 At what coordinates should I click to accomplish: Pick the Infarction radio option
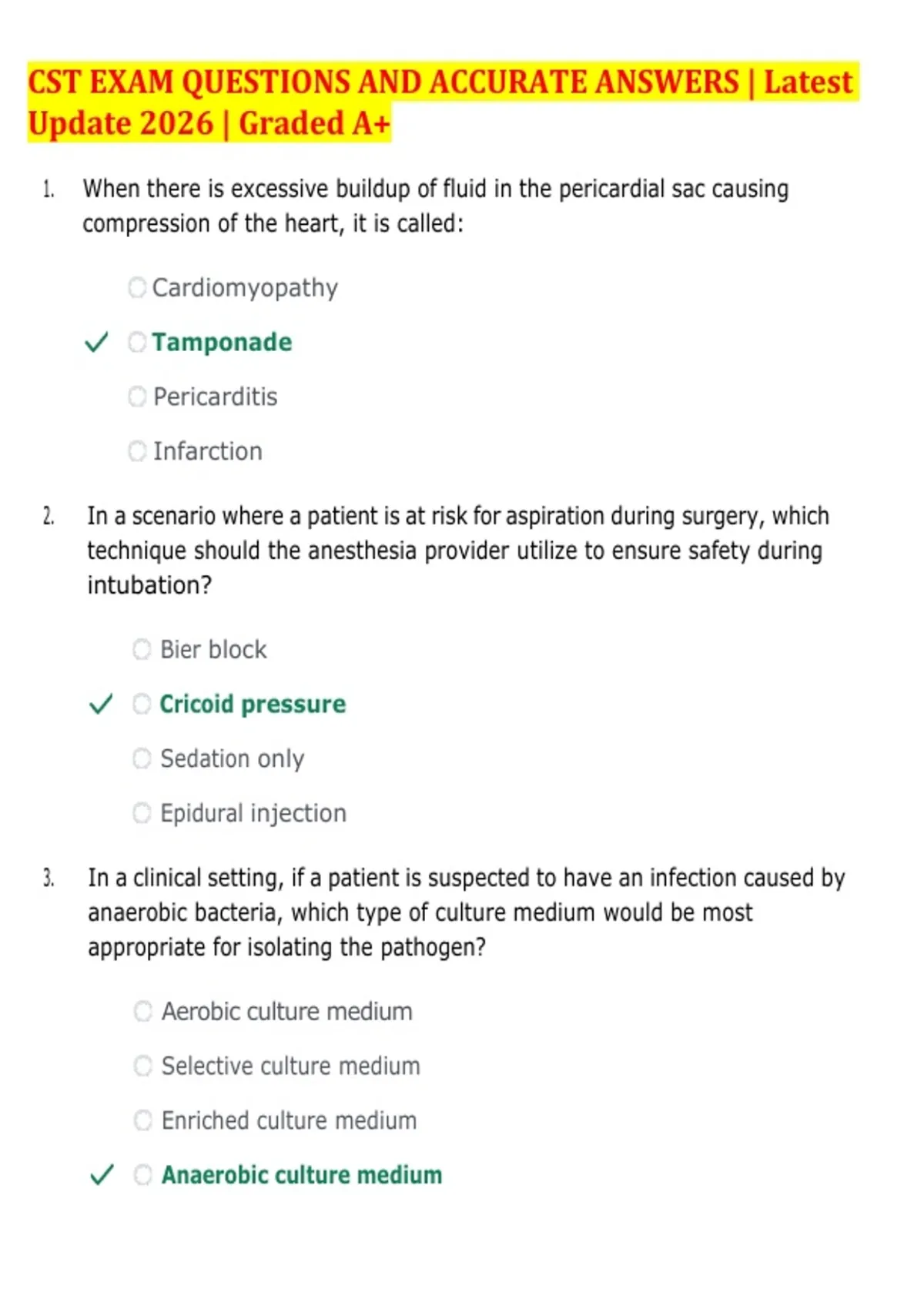[x=137, y=451]
